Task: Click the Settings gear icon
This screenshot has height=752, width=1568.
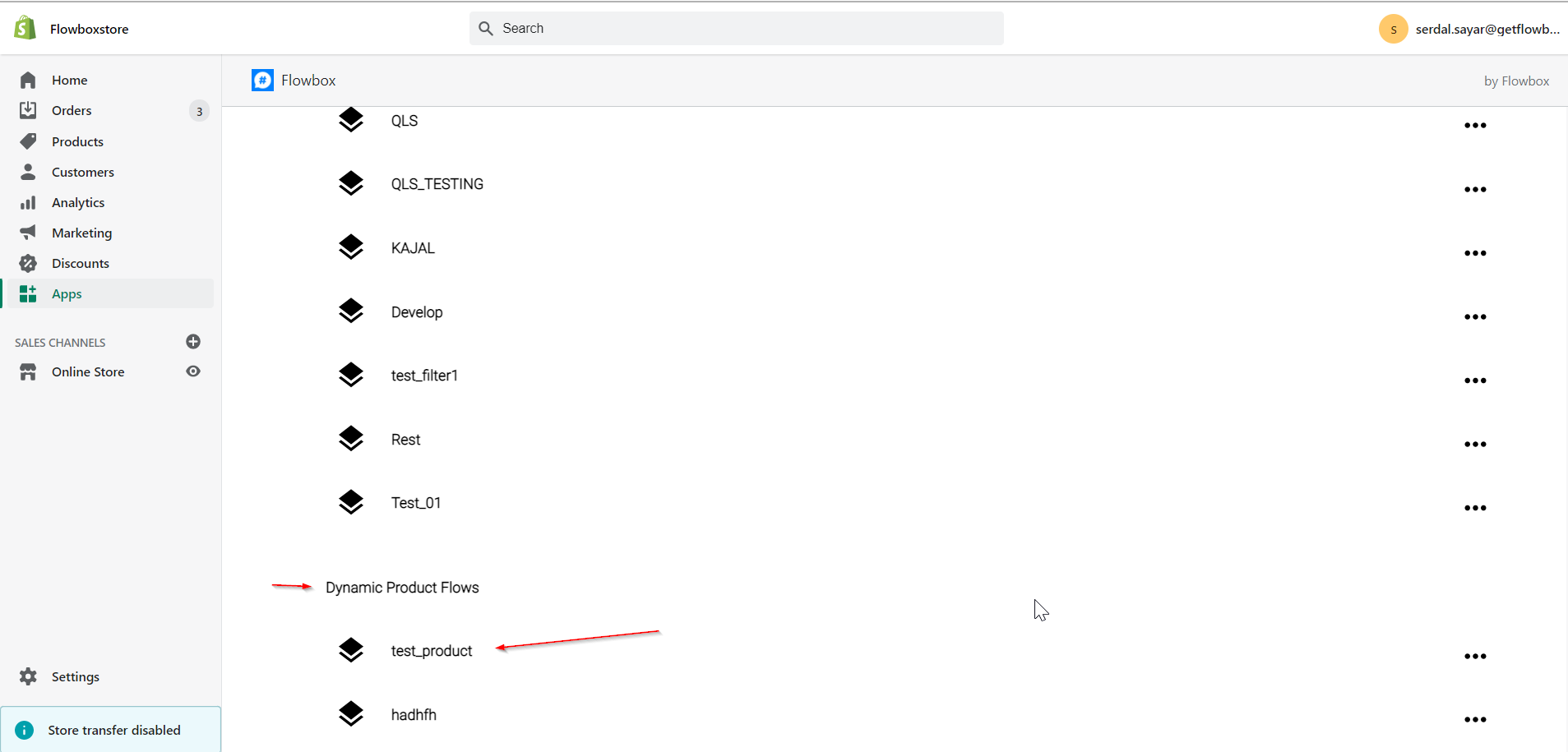Action: tap(28, 676)
